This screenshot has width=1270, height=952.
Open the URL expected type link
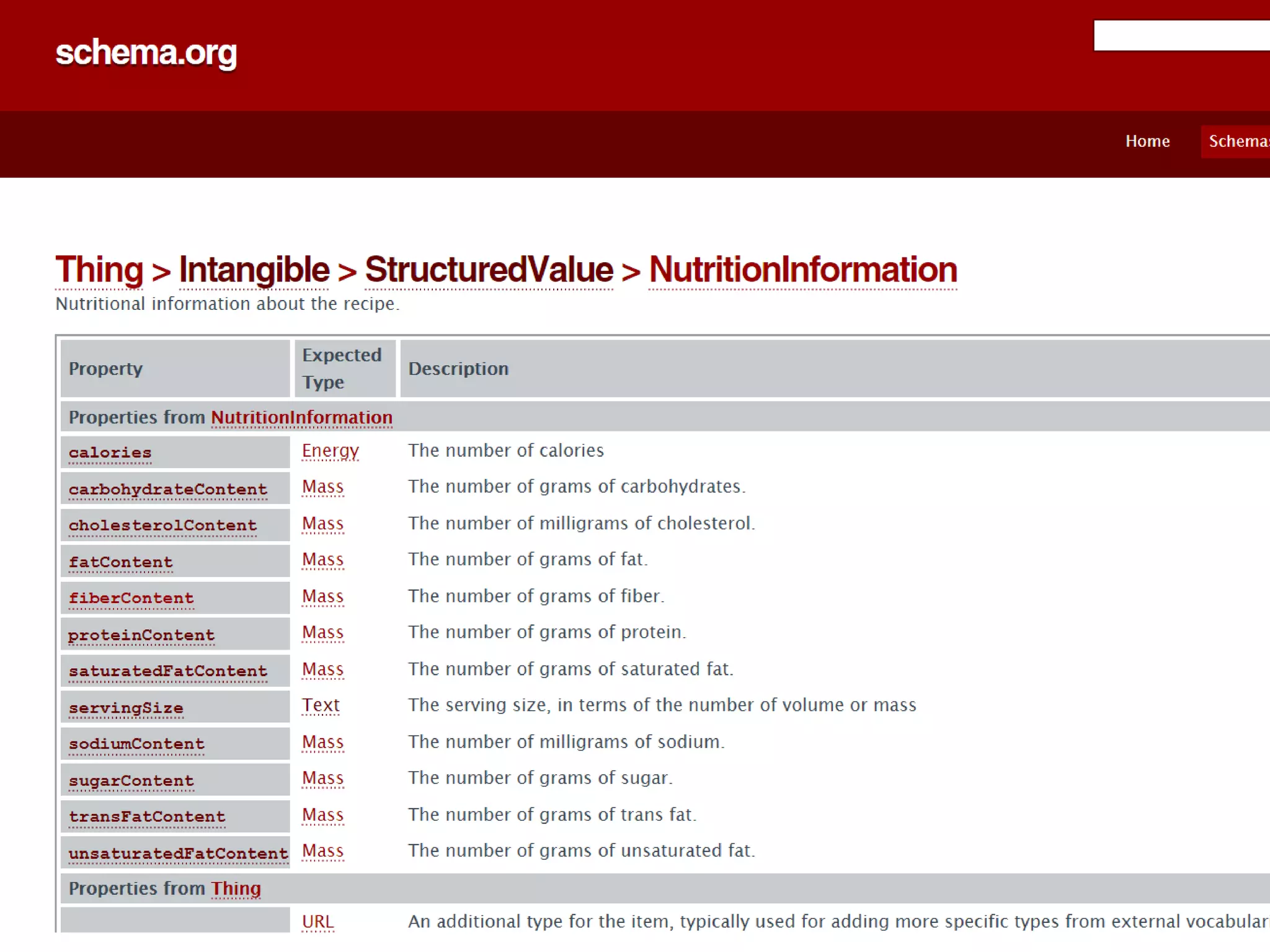317,922
